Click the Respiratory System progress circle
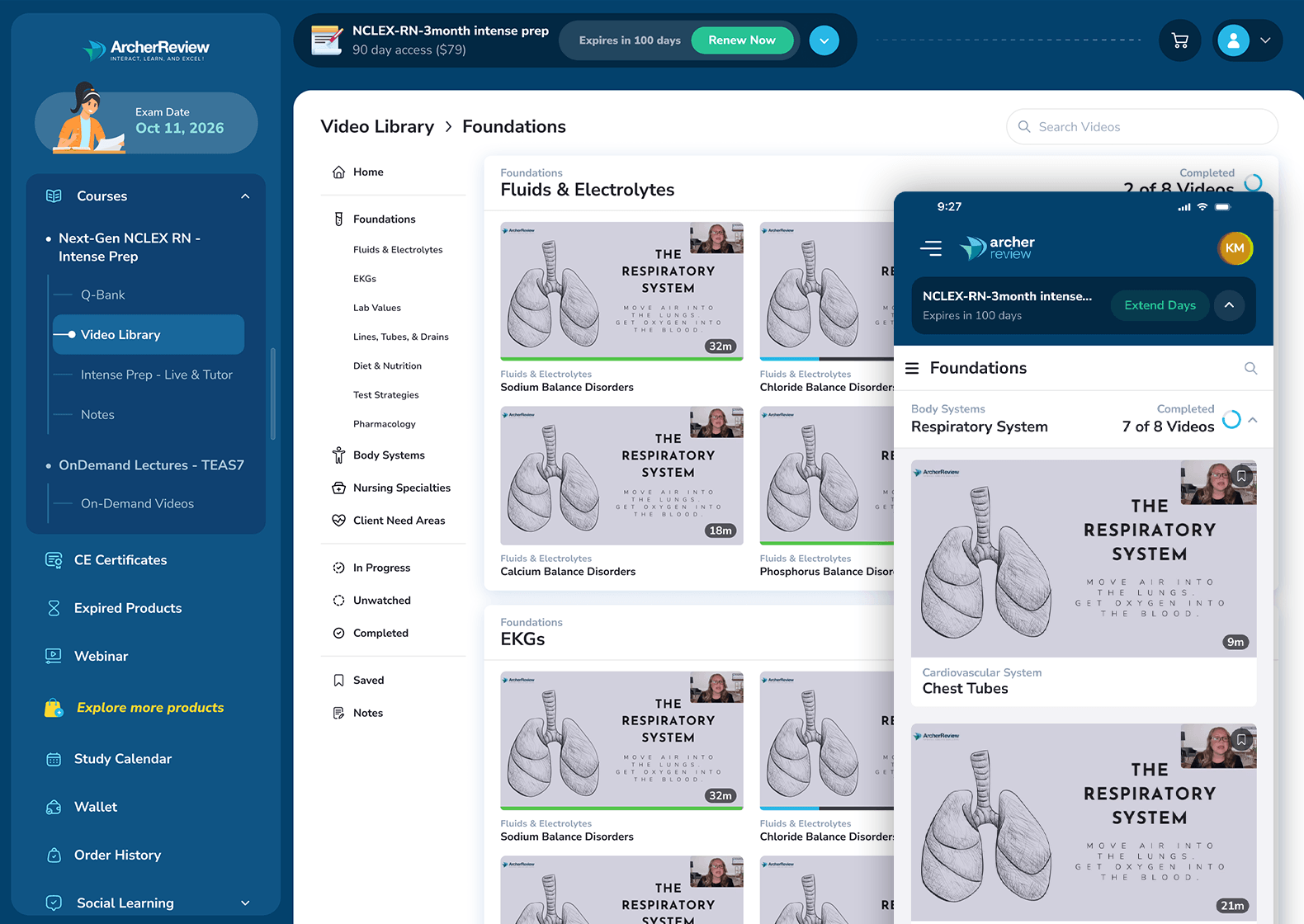Image resolution: width=1304 pixels, height=924 pixels. (x=1231, y=419)
